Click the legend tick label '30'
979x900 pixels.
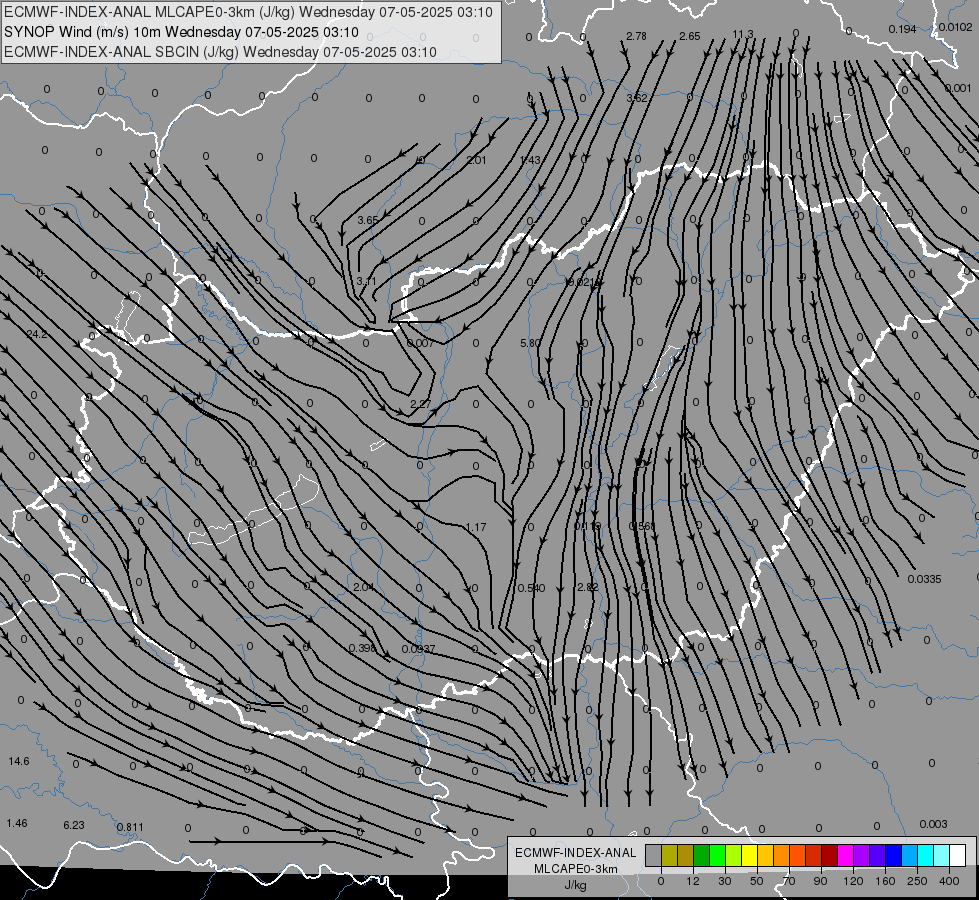(x=725, y=881)
